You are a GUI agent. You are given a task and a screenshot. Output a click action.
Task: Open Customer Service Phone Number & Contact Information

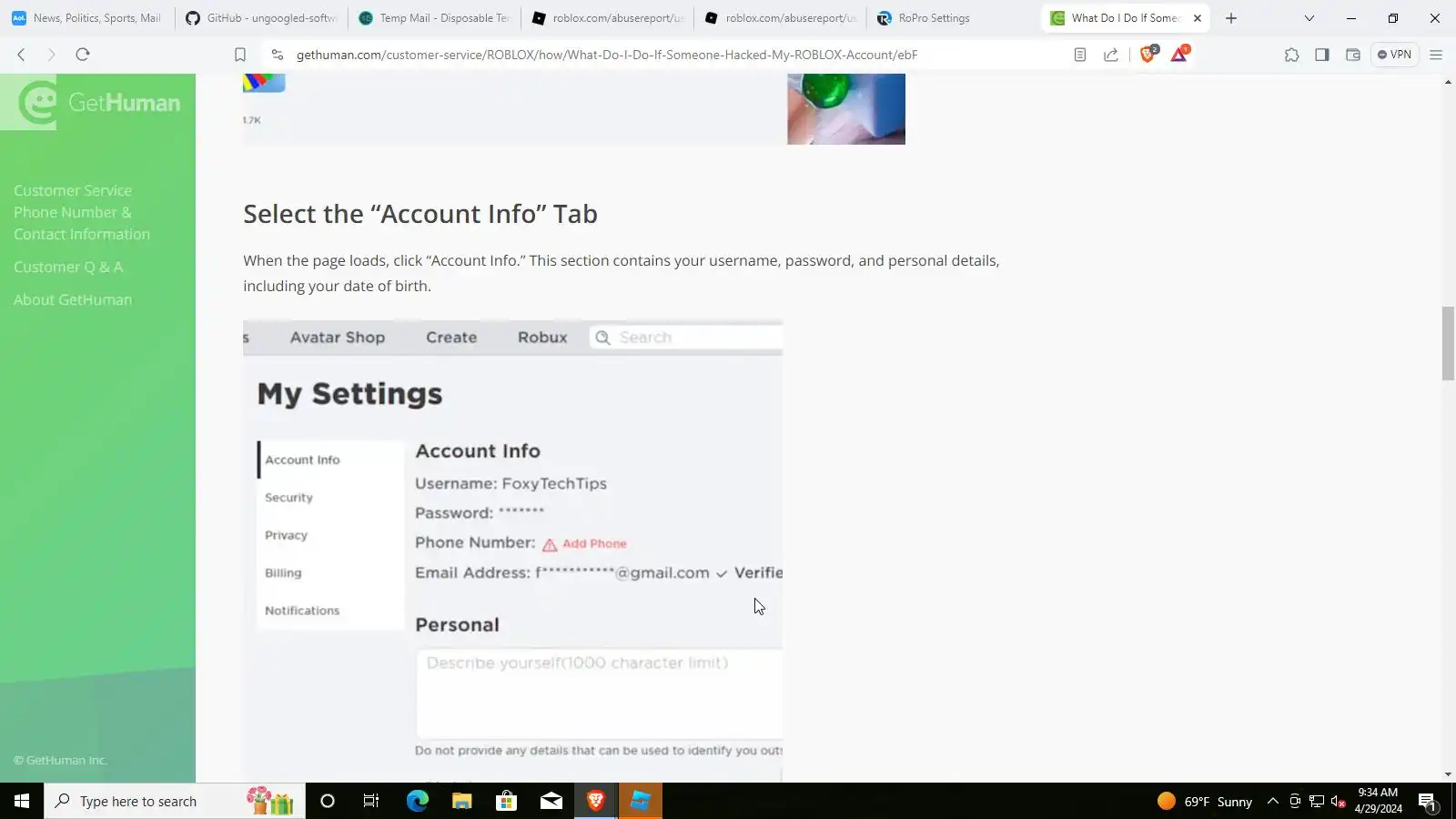coord(82,212)
